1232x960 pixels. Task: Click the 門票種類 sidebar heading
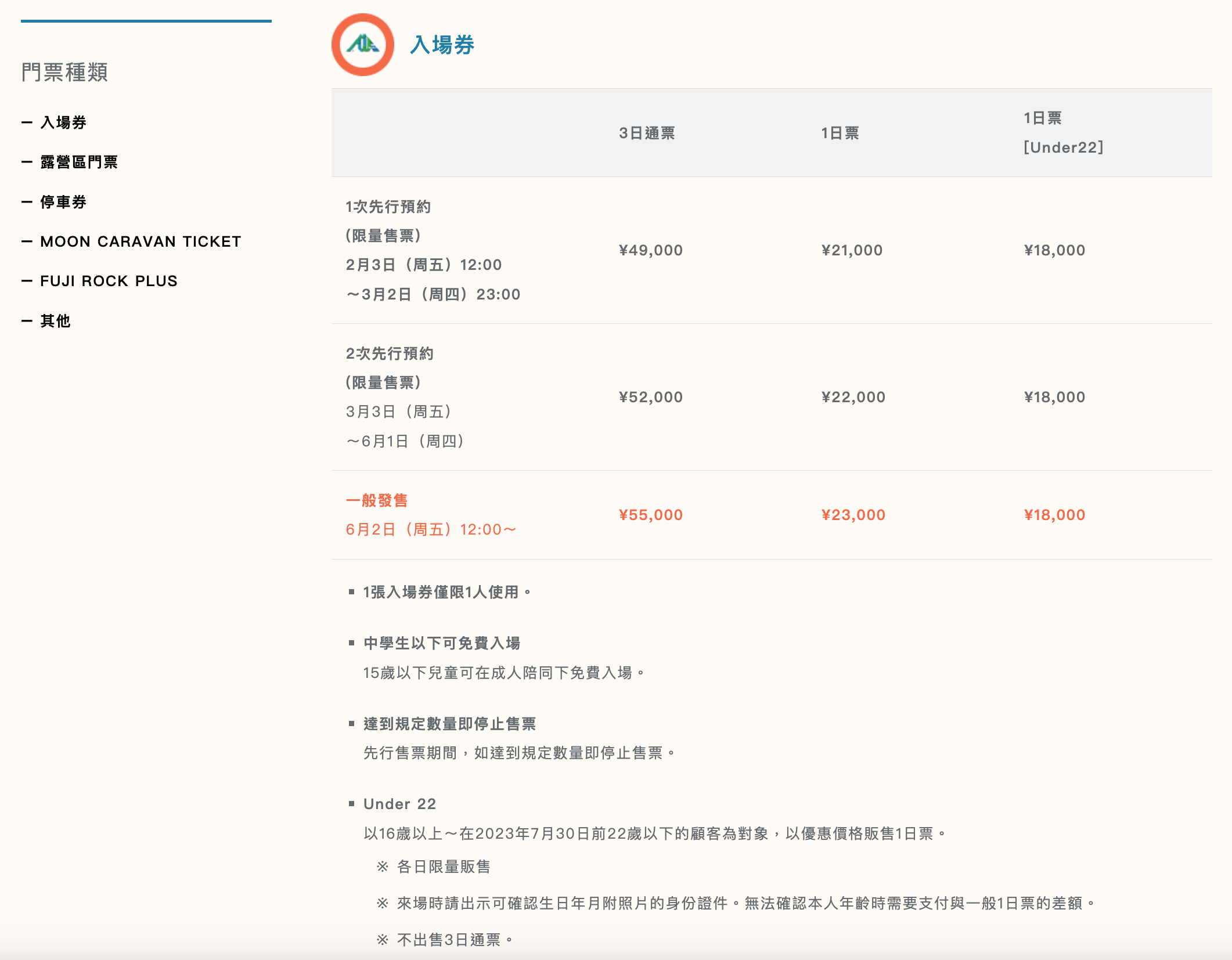click(64, 73)
